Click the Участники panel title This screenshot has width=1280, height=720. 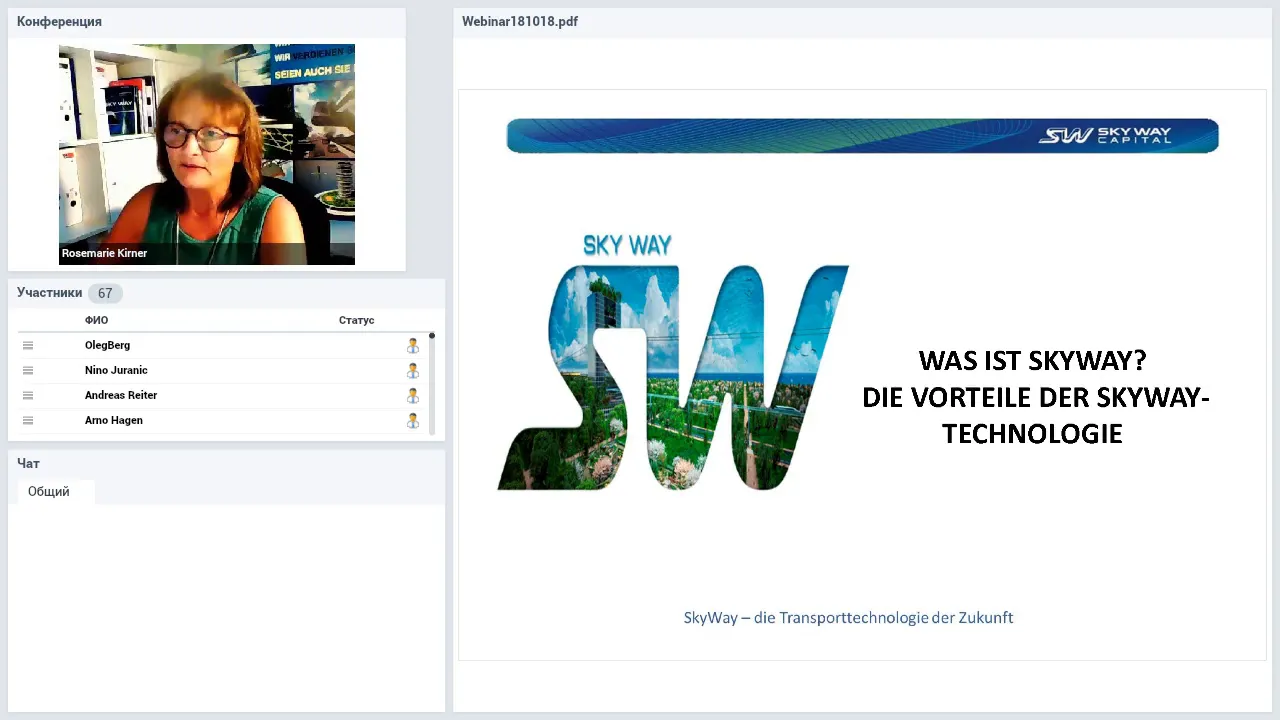point(49,293)
